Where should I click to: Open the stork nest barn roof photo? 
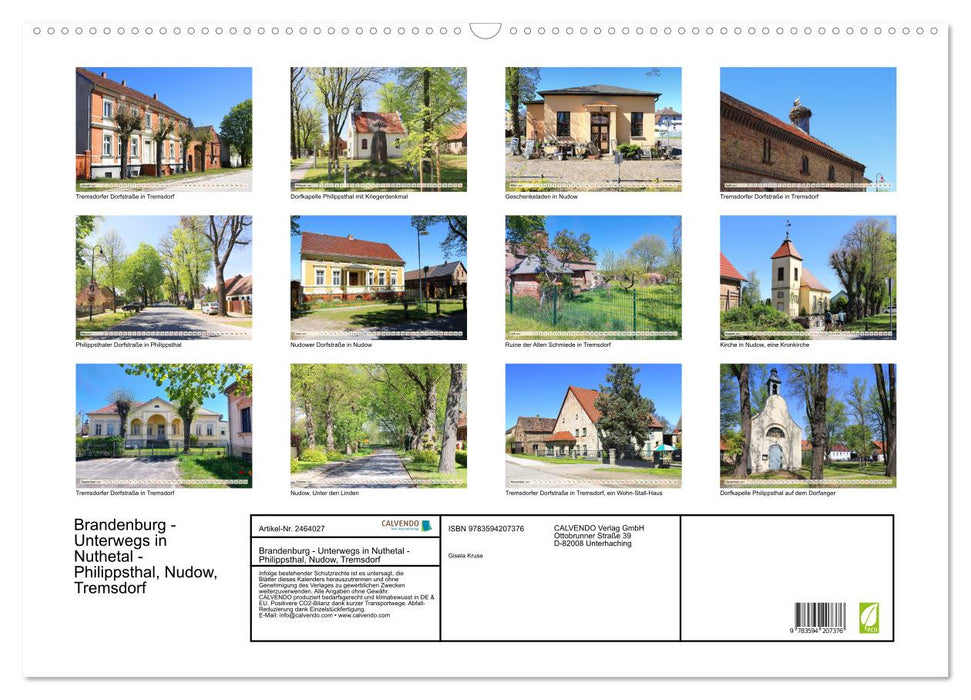tap(808, 129)
